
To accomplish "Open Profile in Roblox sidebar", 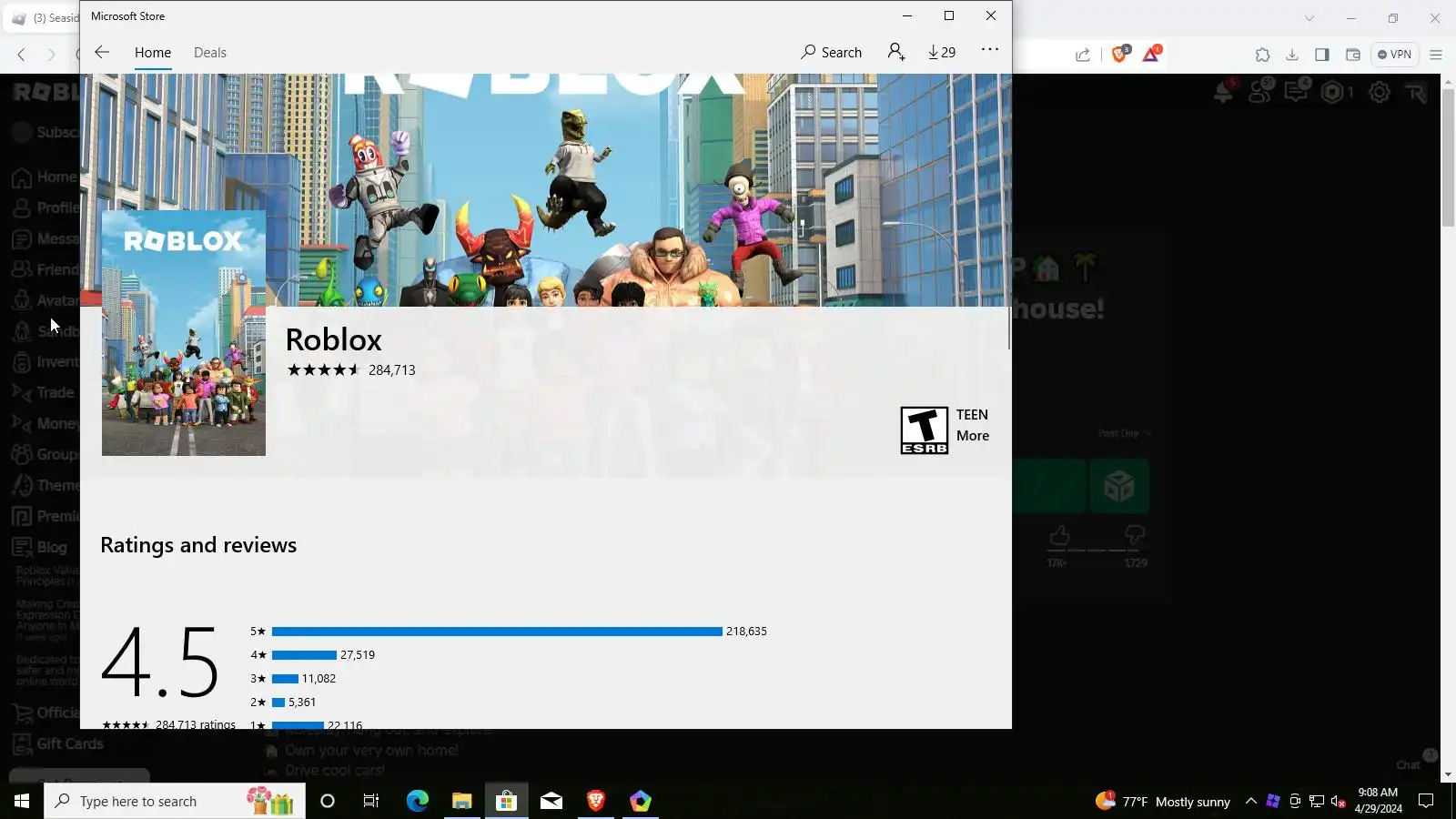I will pyautogui.click(x=45, y=208).
